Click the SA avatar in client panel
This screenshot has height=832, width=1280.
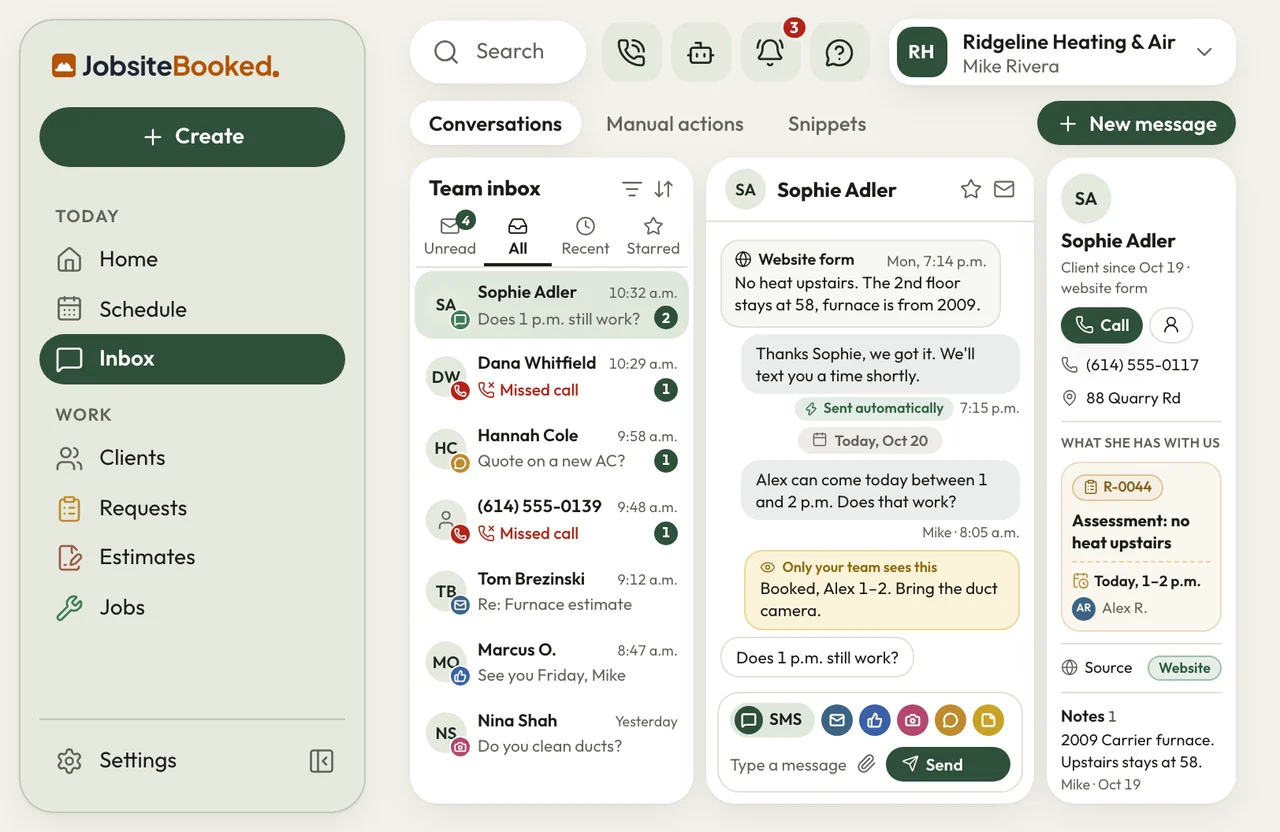pyautogui.click(x=1086, y=198)
